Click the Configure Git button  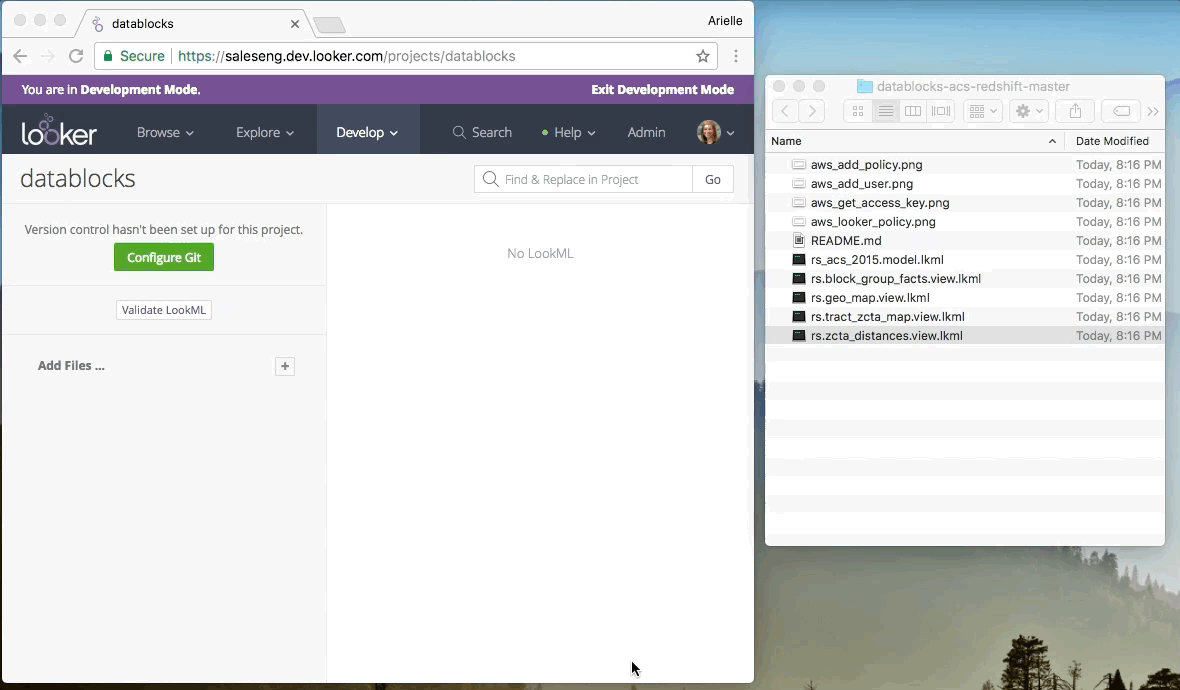point(164,257)
